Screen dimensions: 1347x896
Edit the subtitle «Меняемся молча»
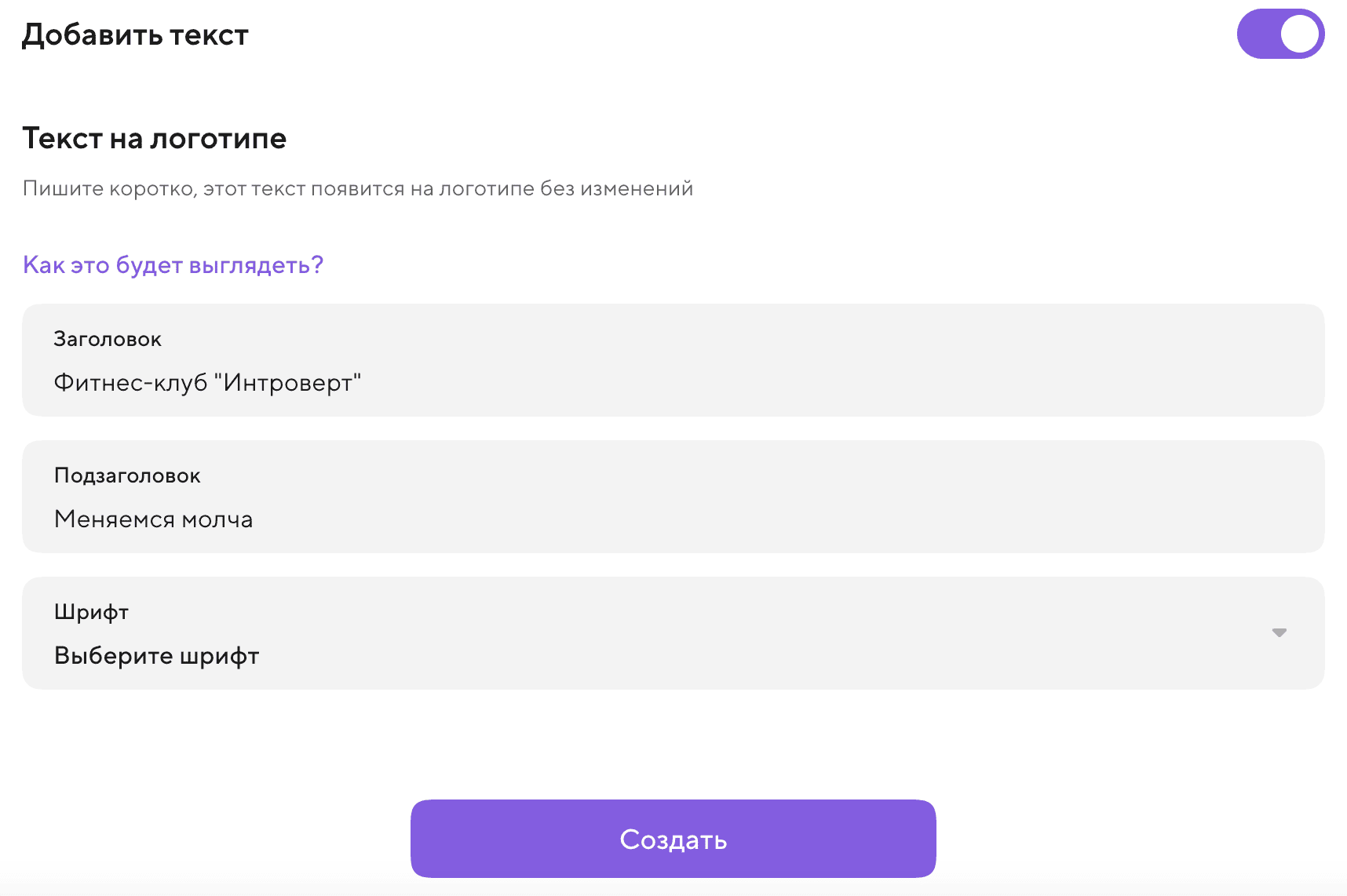(x=153, y=519)
